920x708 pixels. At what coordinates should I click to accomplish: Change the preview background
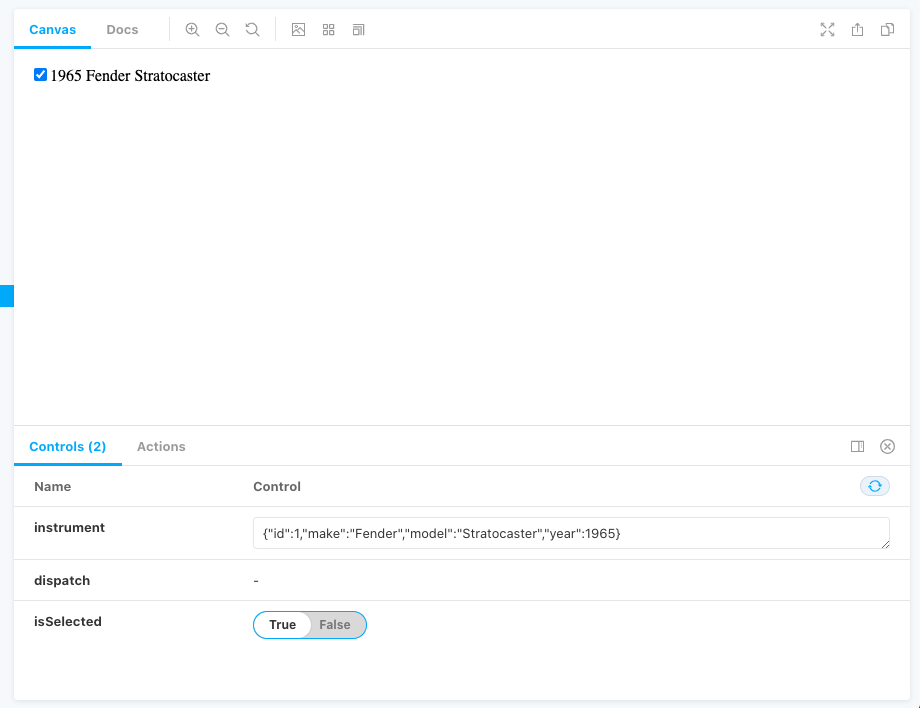tap(298, 29)
